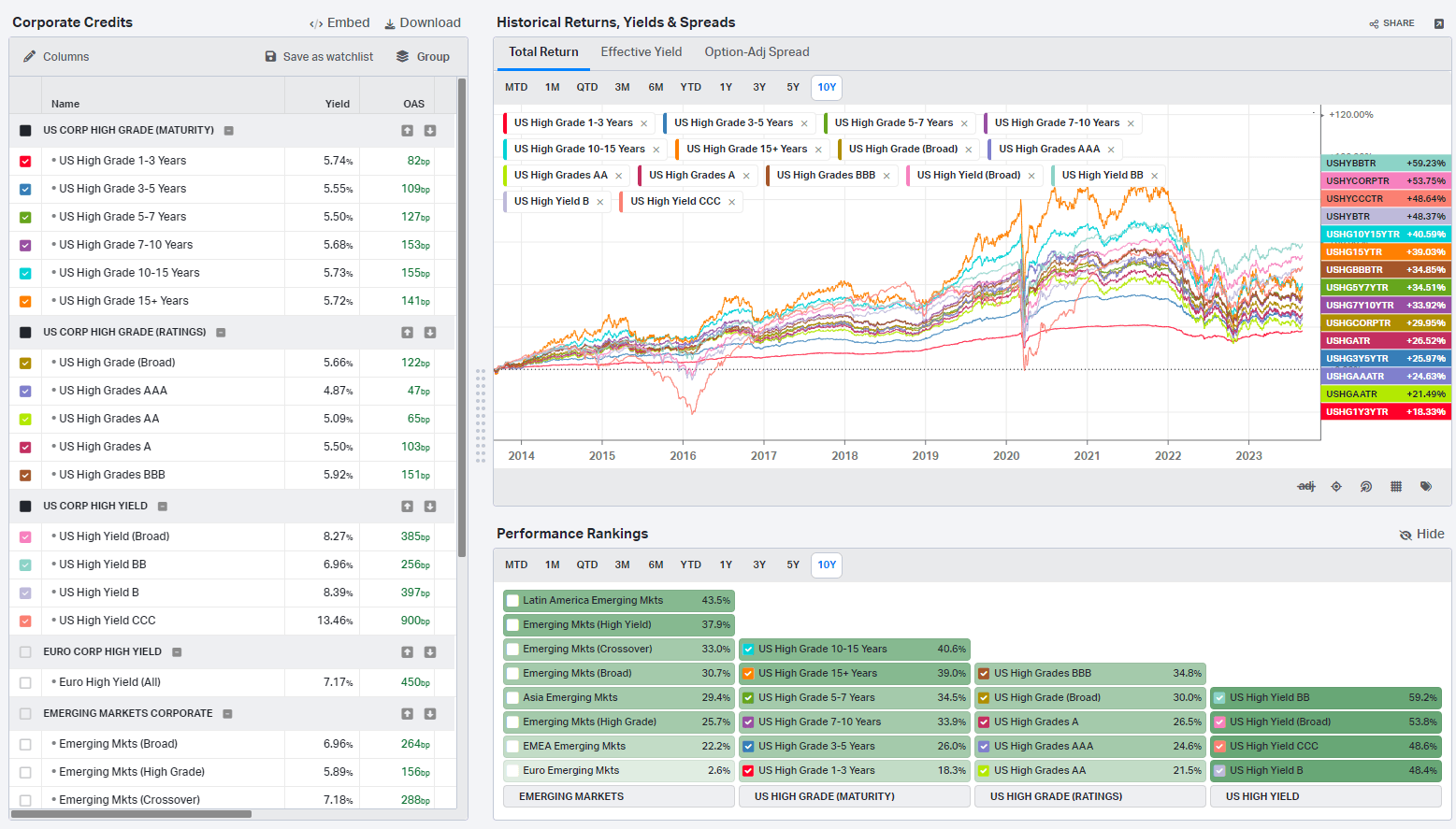This screenshot has height=829, width=1456.
Task: Tick Latin America Emerging Mkts in rankings
Action: point(512,600)
